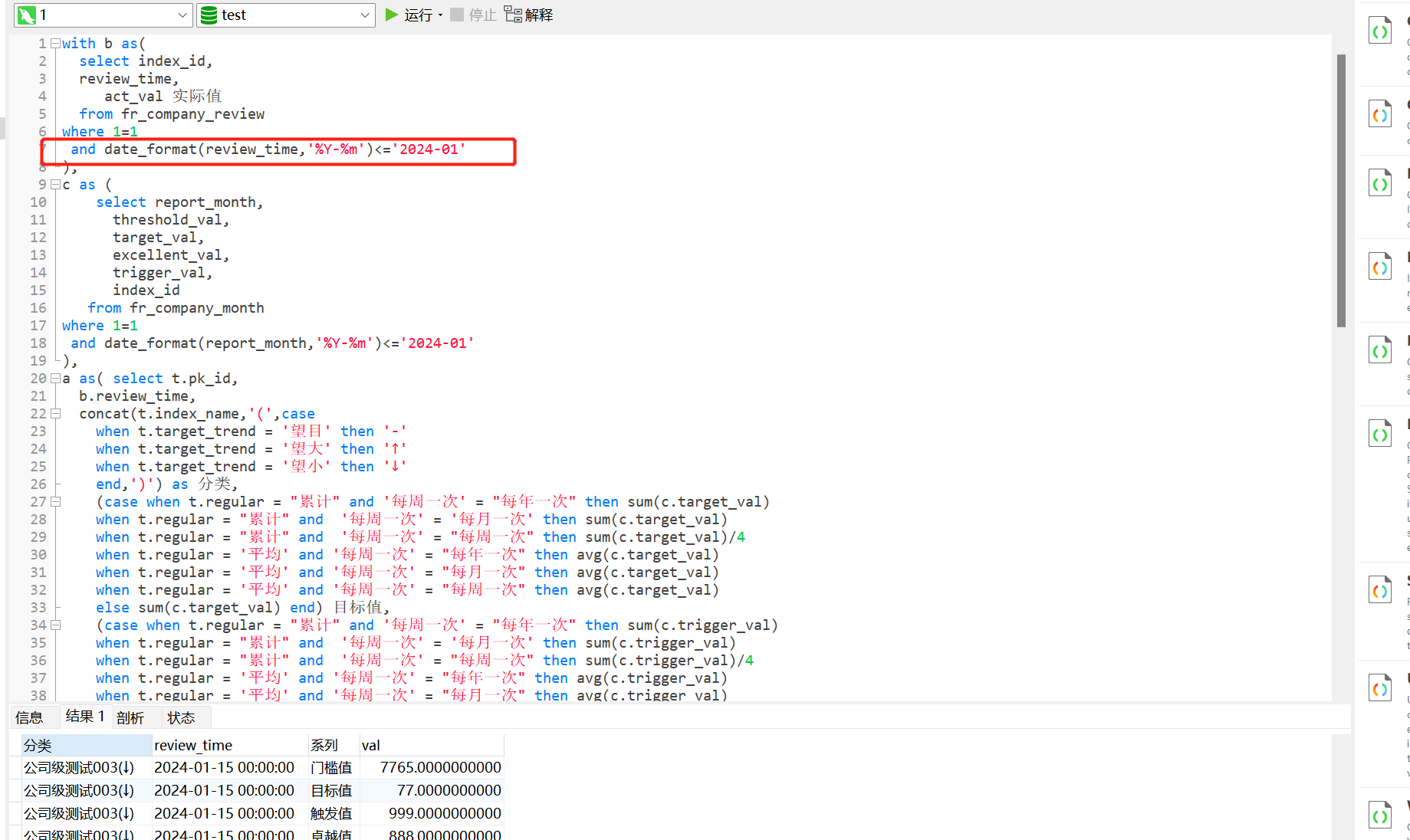Click the seventh code snippet icon in right sidebar
1410x840 pixels.
click(1380, 591)
